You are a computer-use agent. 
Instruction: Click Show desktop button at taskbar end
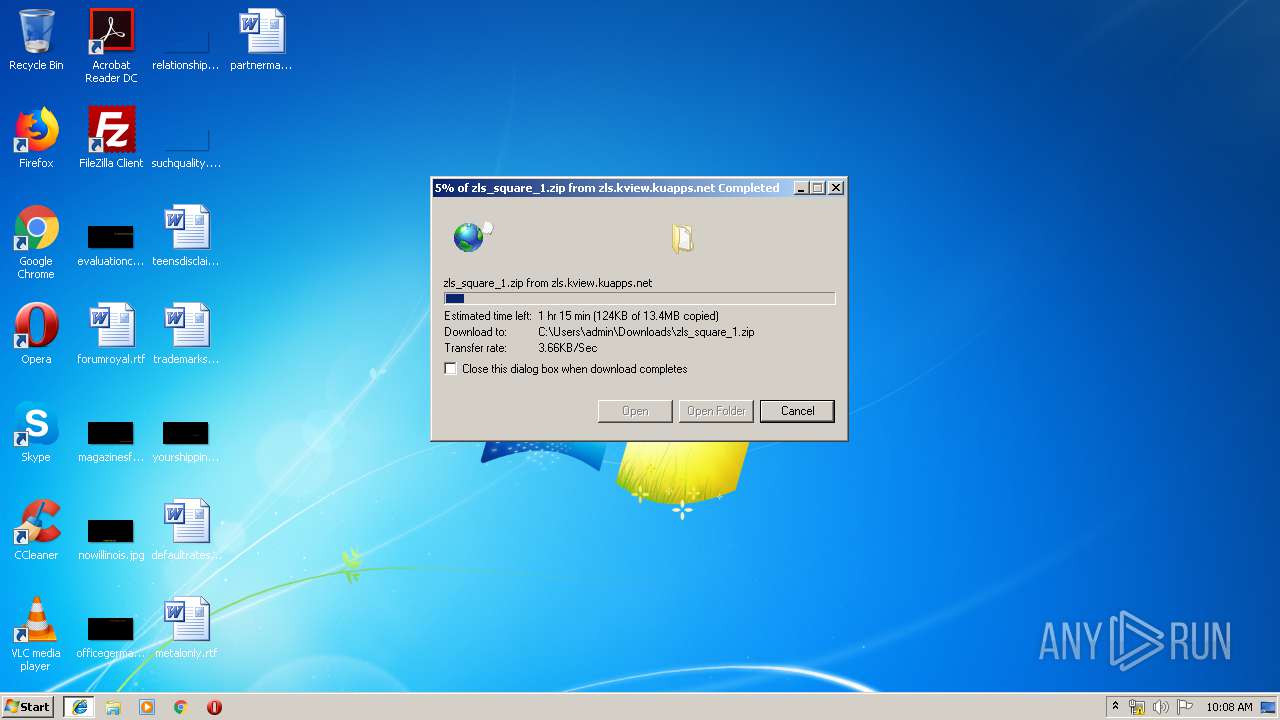(x=1269, y=707)
